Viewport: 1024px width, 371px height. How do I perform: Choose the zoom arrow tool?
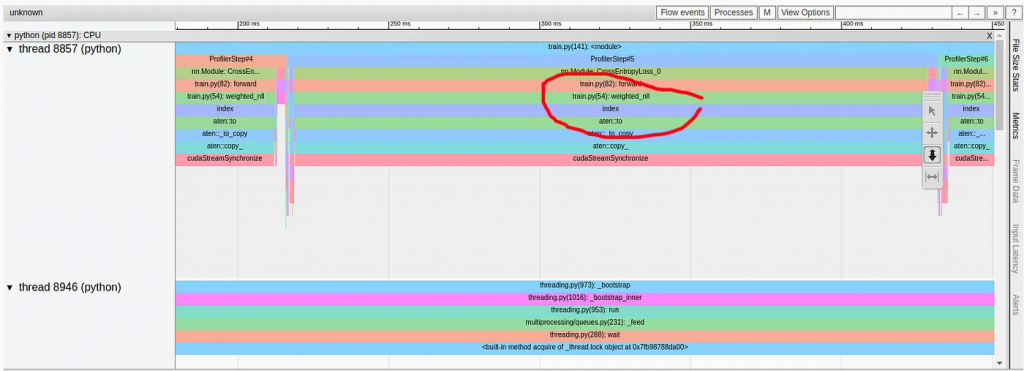coord(932,155)
